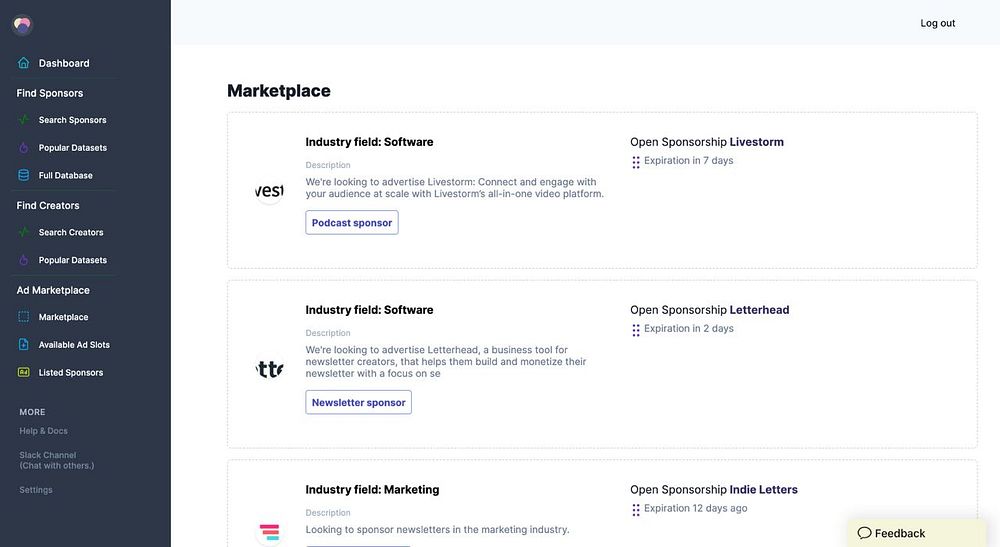This screenshot has width=1000, height=547.
Task: Click the flame icon beside Find Creators Popular Datasets
Action: coord(24,259)
